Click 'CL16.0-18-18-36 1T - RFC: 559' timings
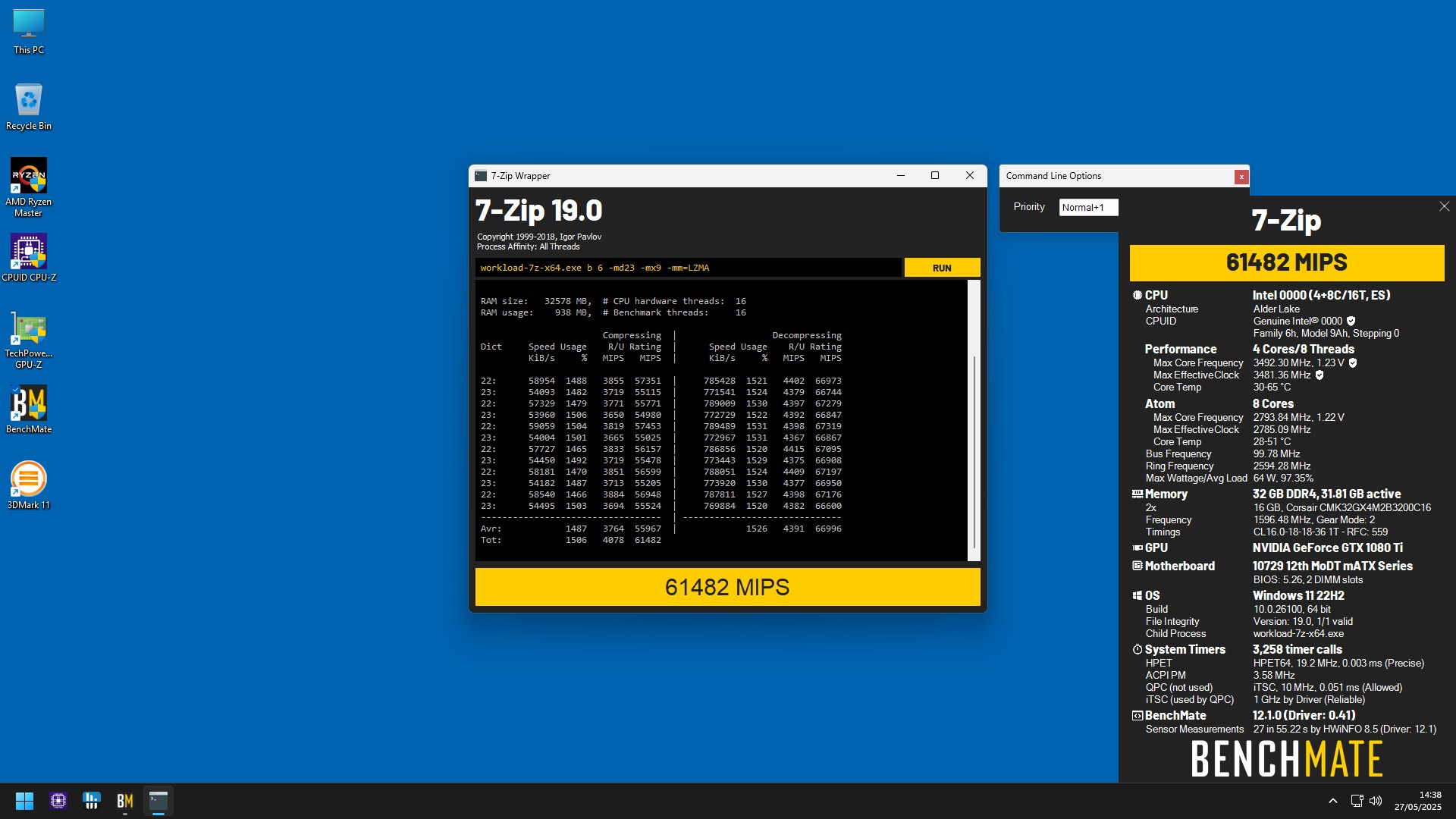Screen dimensions: 1456x819 click(x=1320, y=532)
